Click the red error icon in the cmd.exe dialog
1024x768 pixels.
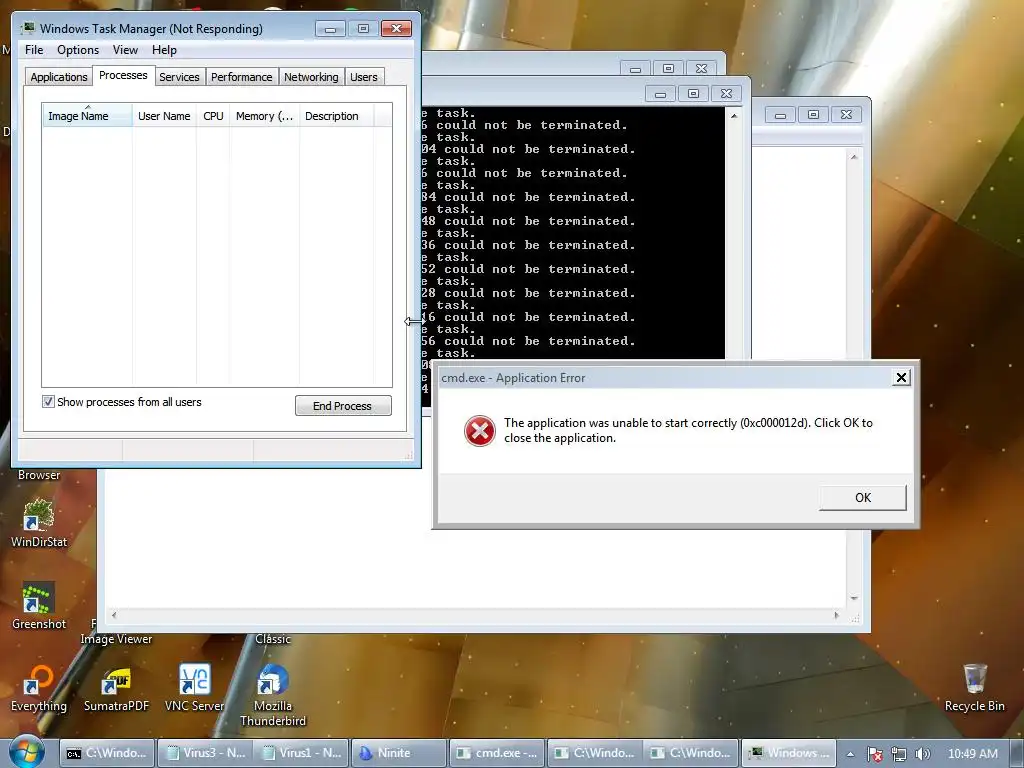[479, 431]
